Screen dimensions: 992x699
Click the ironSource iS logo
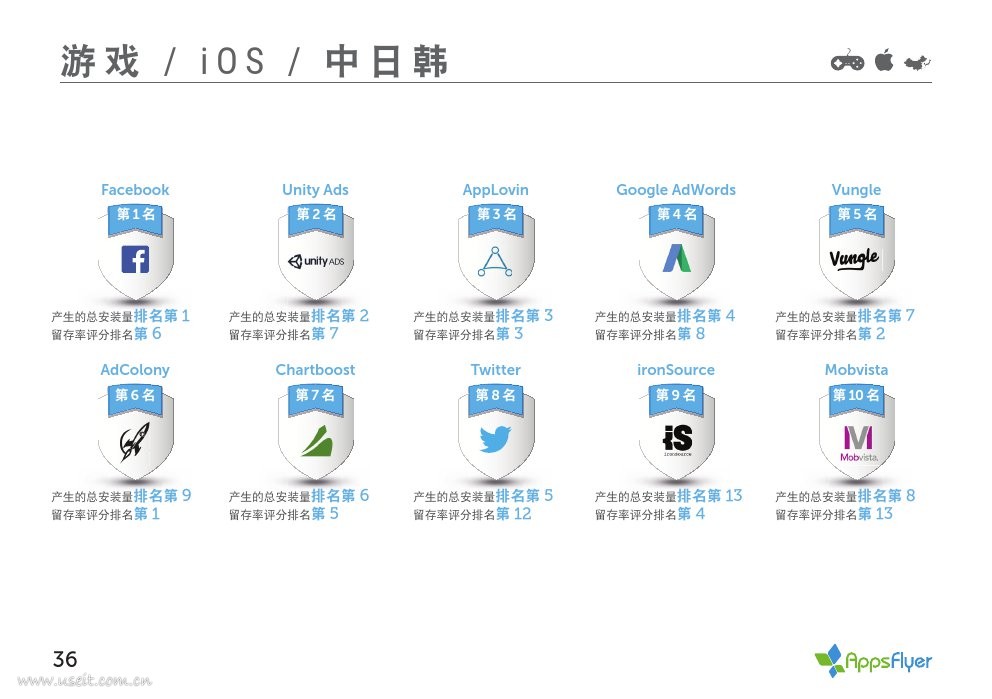click(677, 439)
